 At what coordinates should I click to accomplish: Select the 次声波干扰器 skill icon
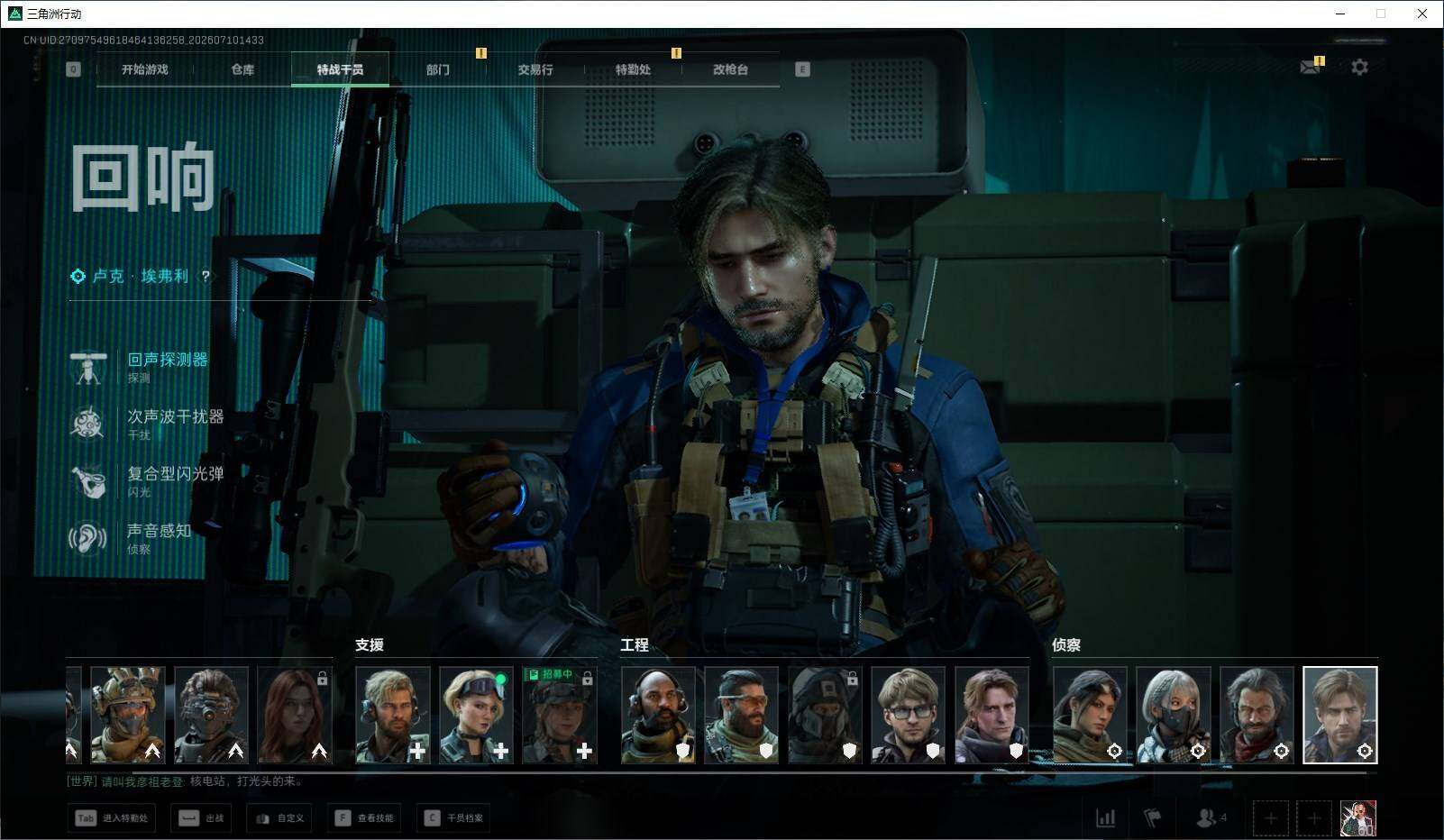[x=88, y=424]
